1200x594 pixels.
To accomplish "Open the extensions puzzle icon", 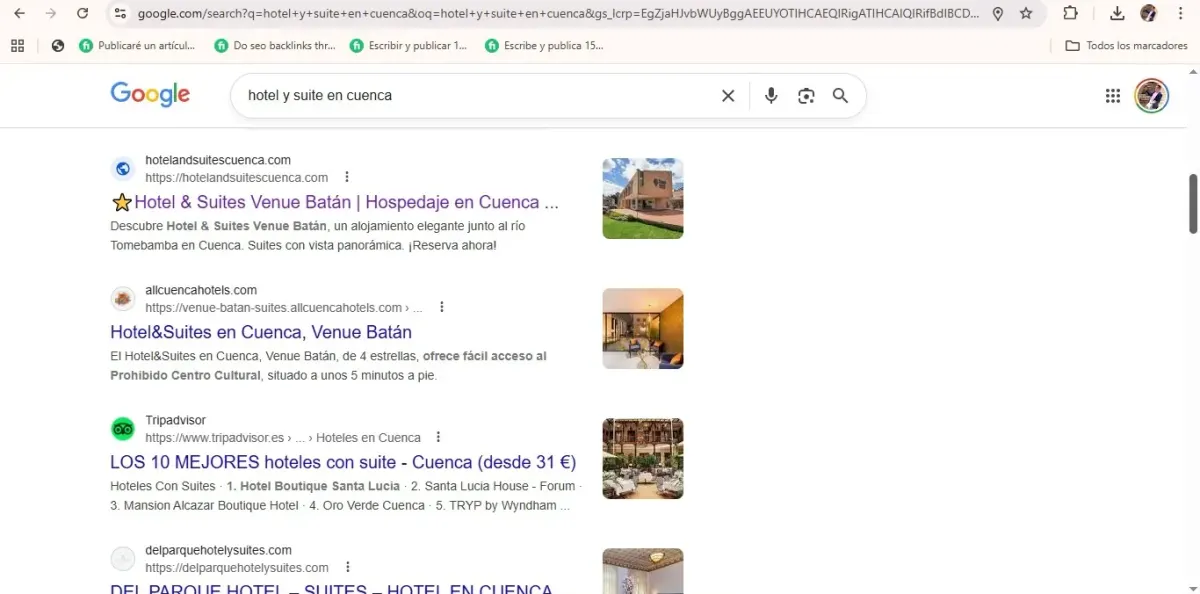I will point(1070,14).
